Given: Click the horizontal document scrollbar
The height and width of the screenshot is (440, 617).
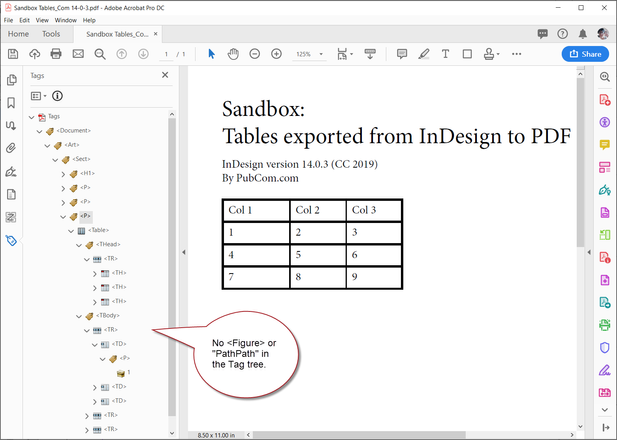Looking at the screenshot, I should [359, 435].
